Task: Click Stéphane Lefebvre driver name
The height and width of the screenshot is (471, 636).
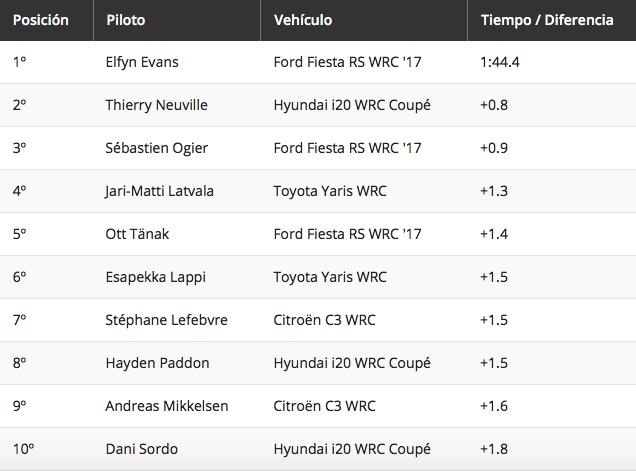Action: [x=166, y=320]
